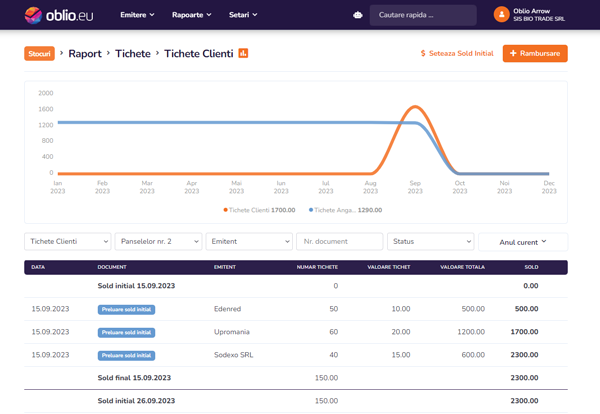600x414 pixels.
Task: Open Preluare sold initial badge in Sodexo SRL row
Action: click(126, 355)
